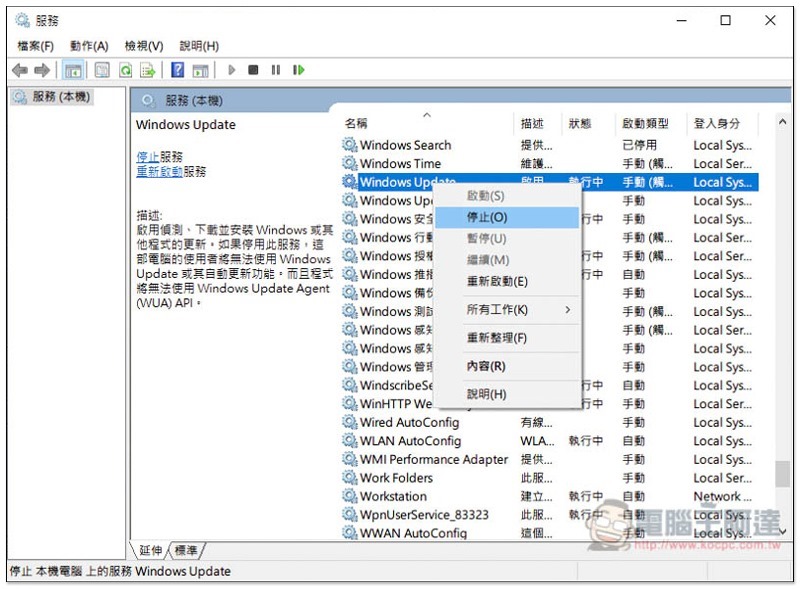Image resolution: width=800 pixels, height=589 pixels.
Task: Click the Pause Service toolbar icon
Action: [x=276, y=70]
